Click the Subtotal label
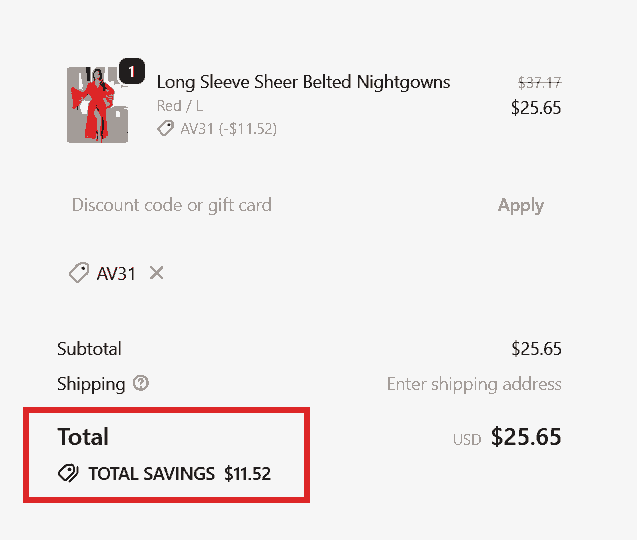This screenshot has width=637, height=540. pos(90,349)
